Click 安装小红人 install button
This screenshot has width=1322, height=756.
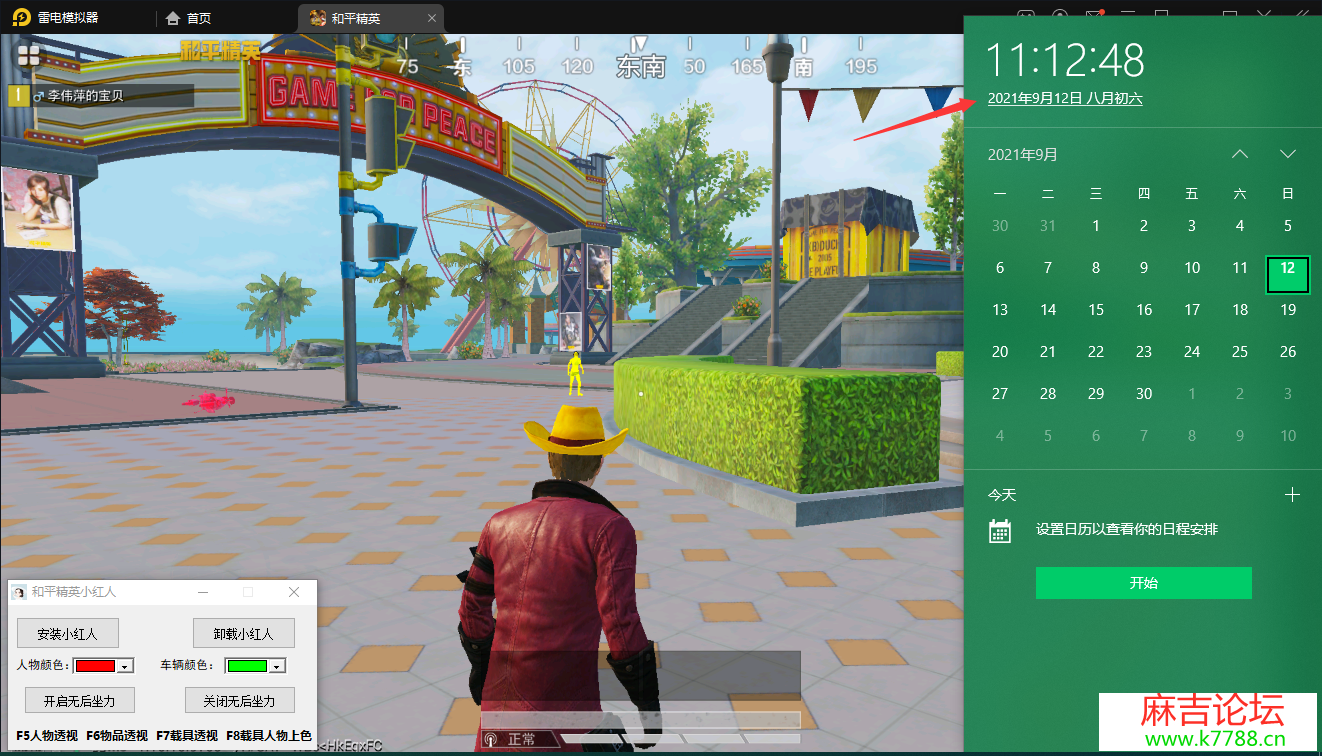(x=68, y=633)
